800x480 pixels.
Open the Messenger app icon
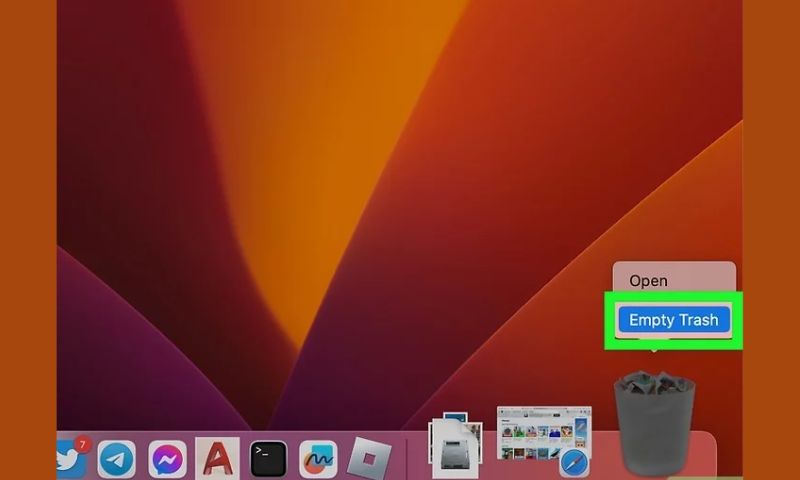click(167, 459)
